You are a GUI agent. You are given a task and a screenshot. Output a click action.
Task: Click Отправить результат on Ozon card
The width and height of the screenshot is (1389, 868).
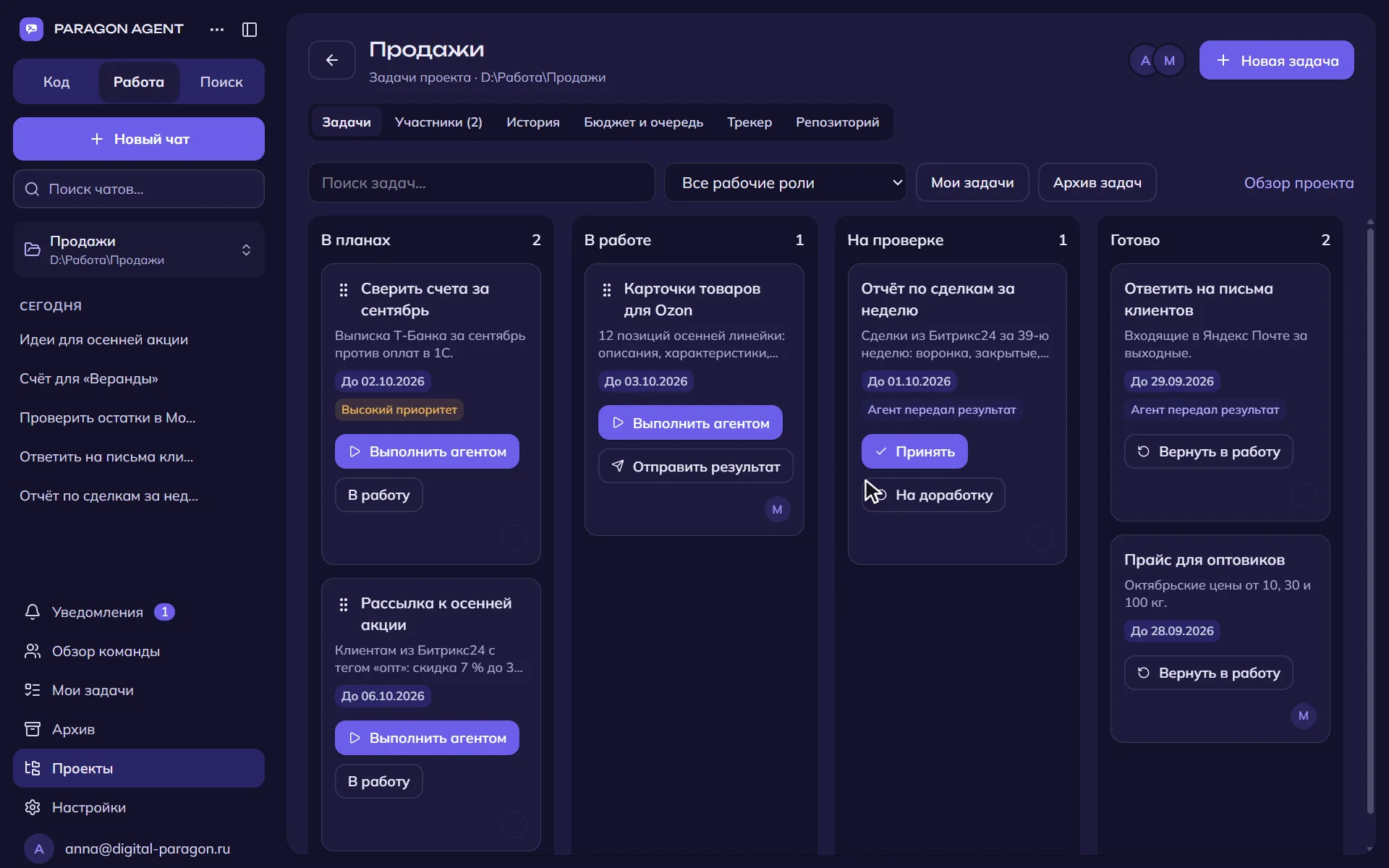[x=695, y=467]
